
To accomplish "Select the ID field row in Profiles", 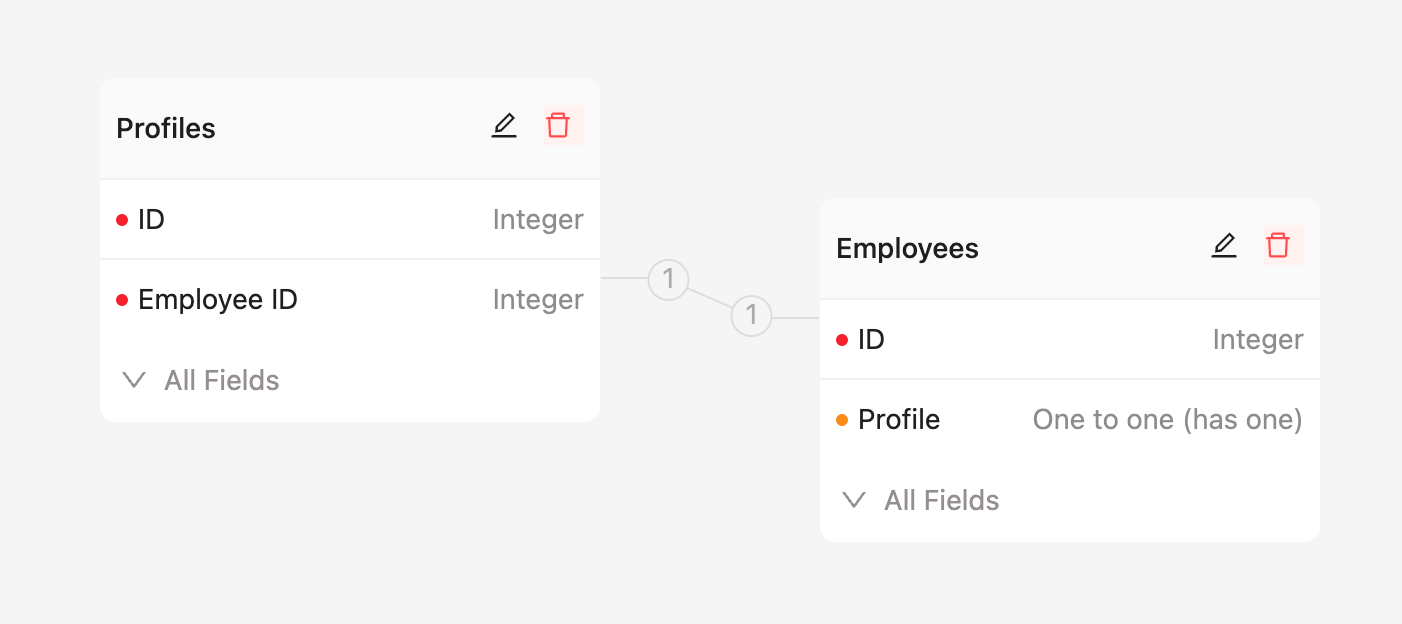I will (x=350, y=220).
